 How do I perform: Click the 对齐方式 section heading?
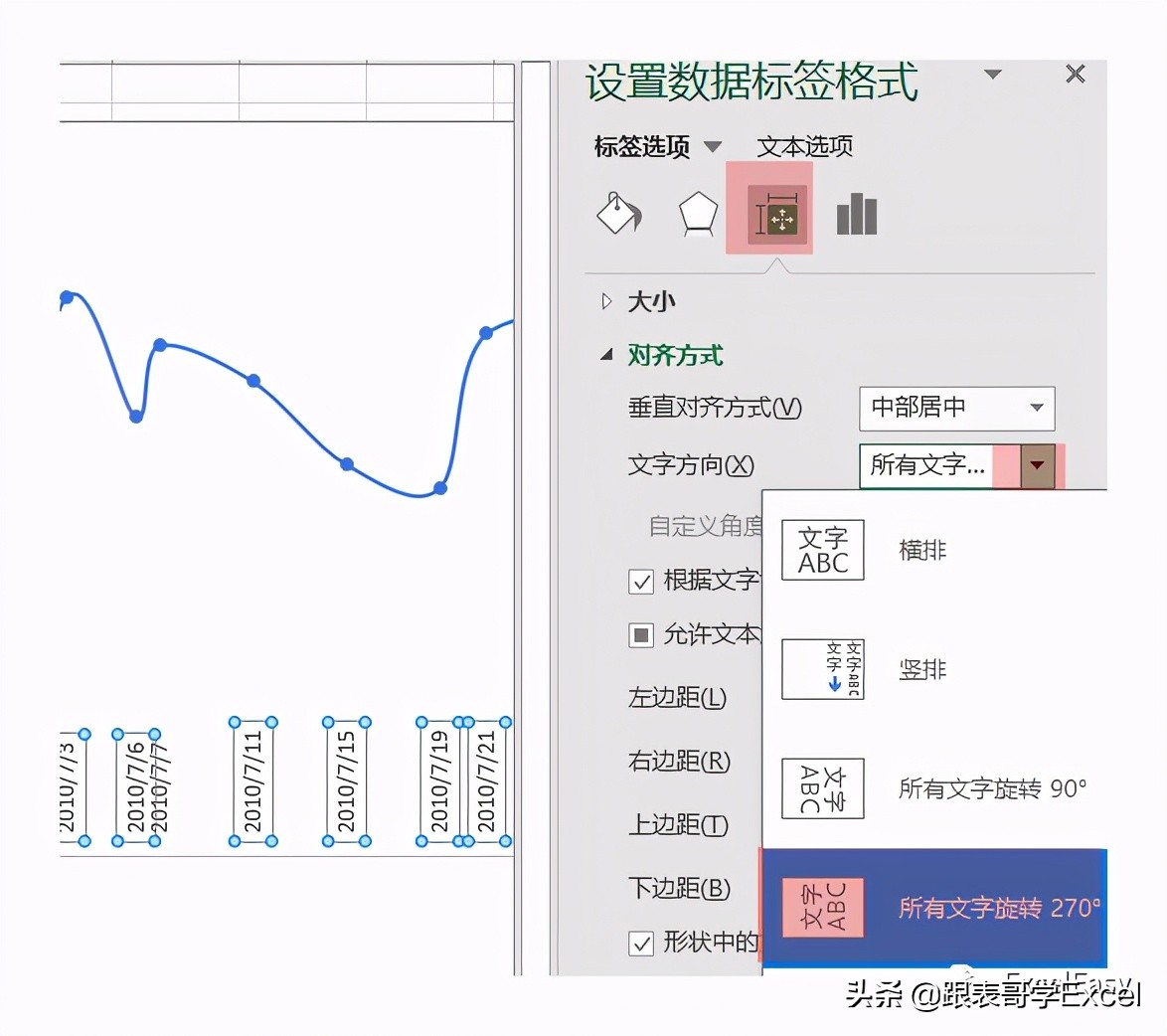point(675,355)
